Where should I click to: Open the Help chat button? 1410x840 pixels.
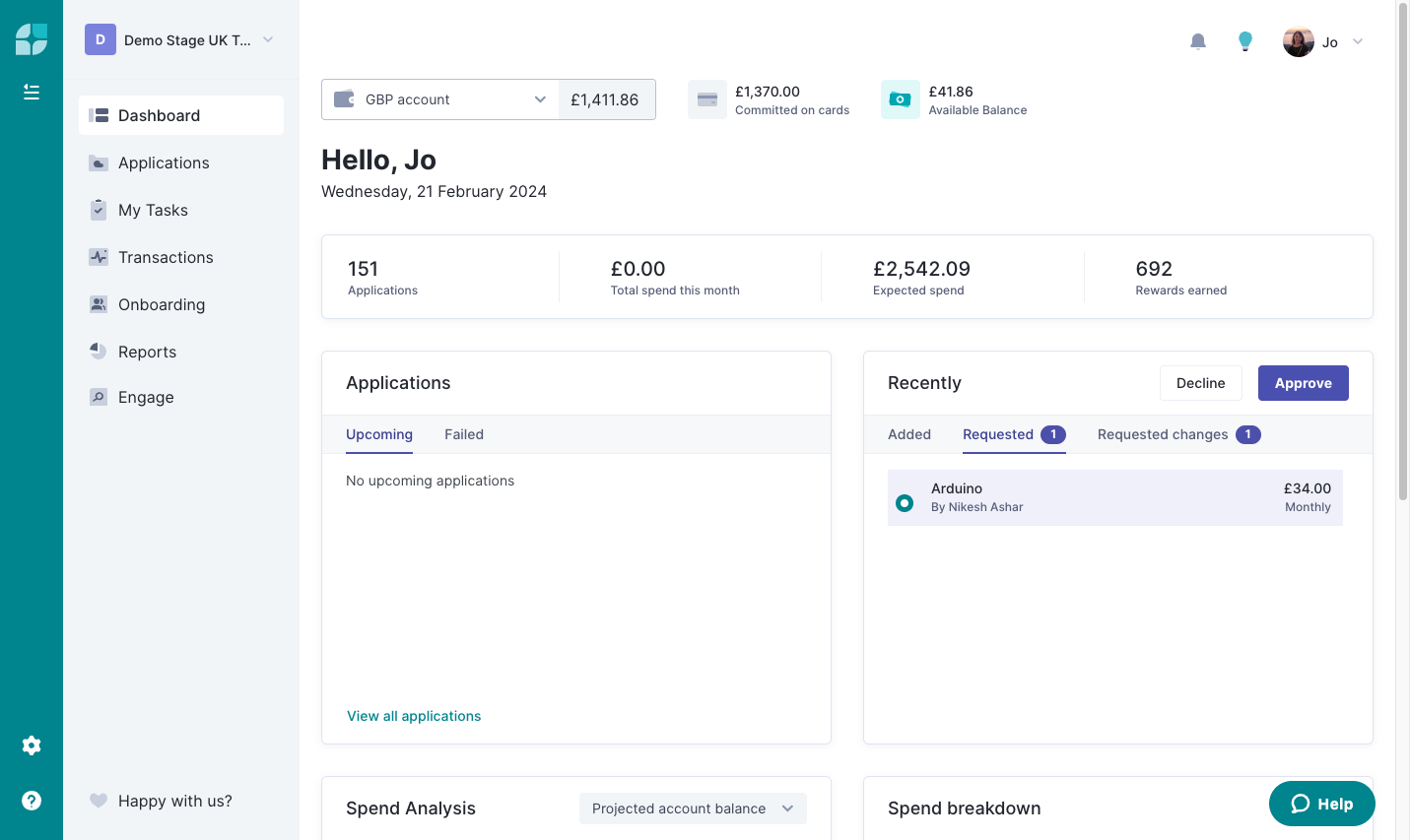coord(1322,804)
